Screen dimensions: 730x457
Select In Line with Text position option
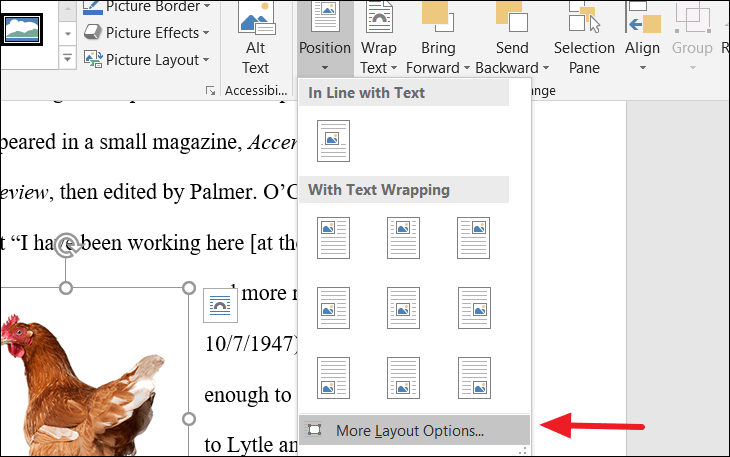pos(333,141)
